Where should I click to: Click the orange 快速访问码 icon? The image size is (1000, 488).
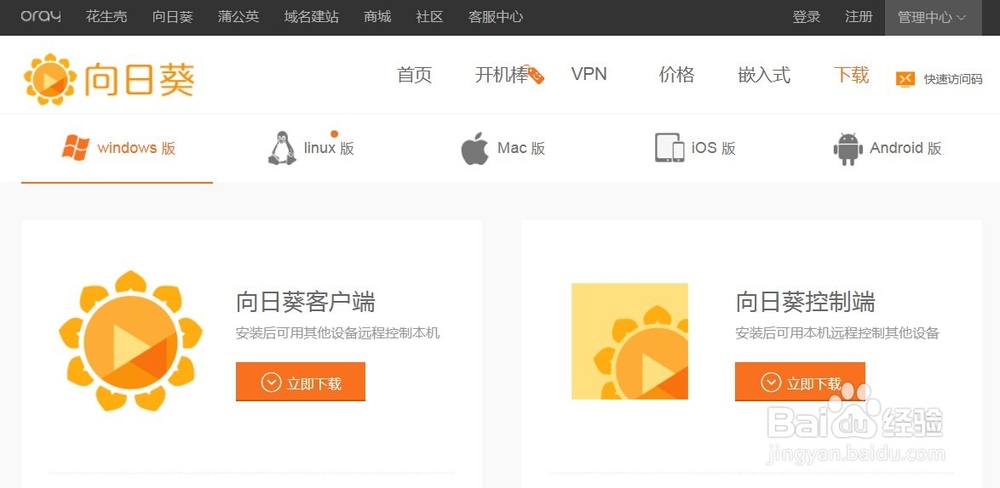coord(905,78)
